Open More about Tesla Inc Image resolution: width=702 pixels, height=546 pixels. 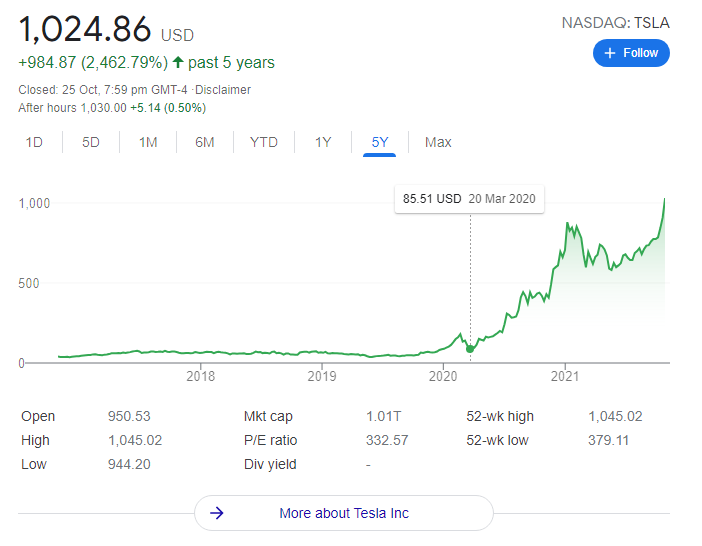(x=344, y=513)
